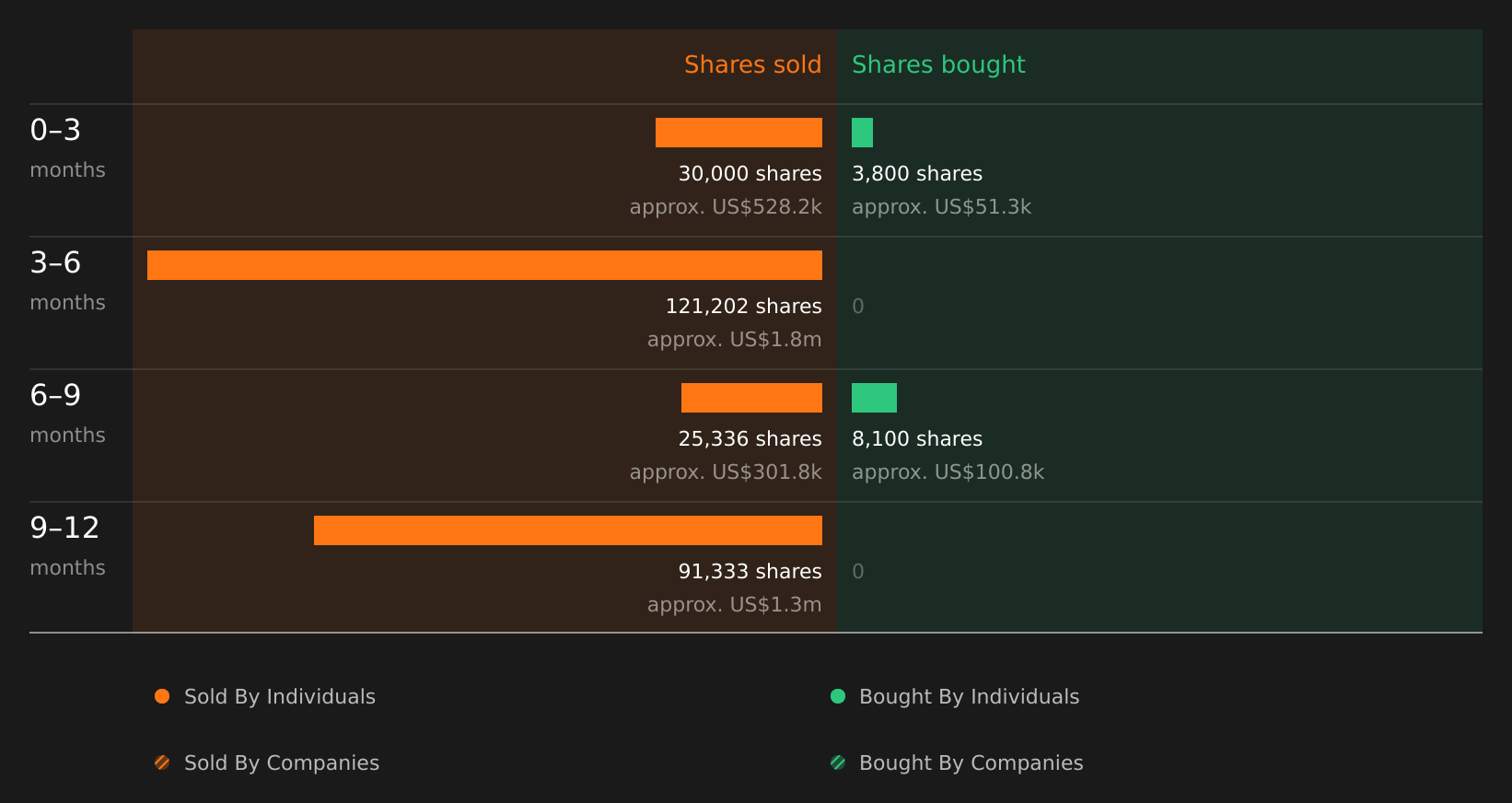Click the 0–3 months orange sold bar
The image size is (1512, 803).
point(739,133)
